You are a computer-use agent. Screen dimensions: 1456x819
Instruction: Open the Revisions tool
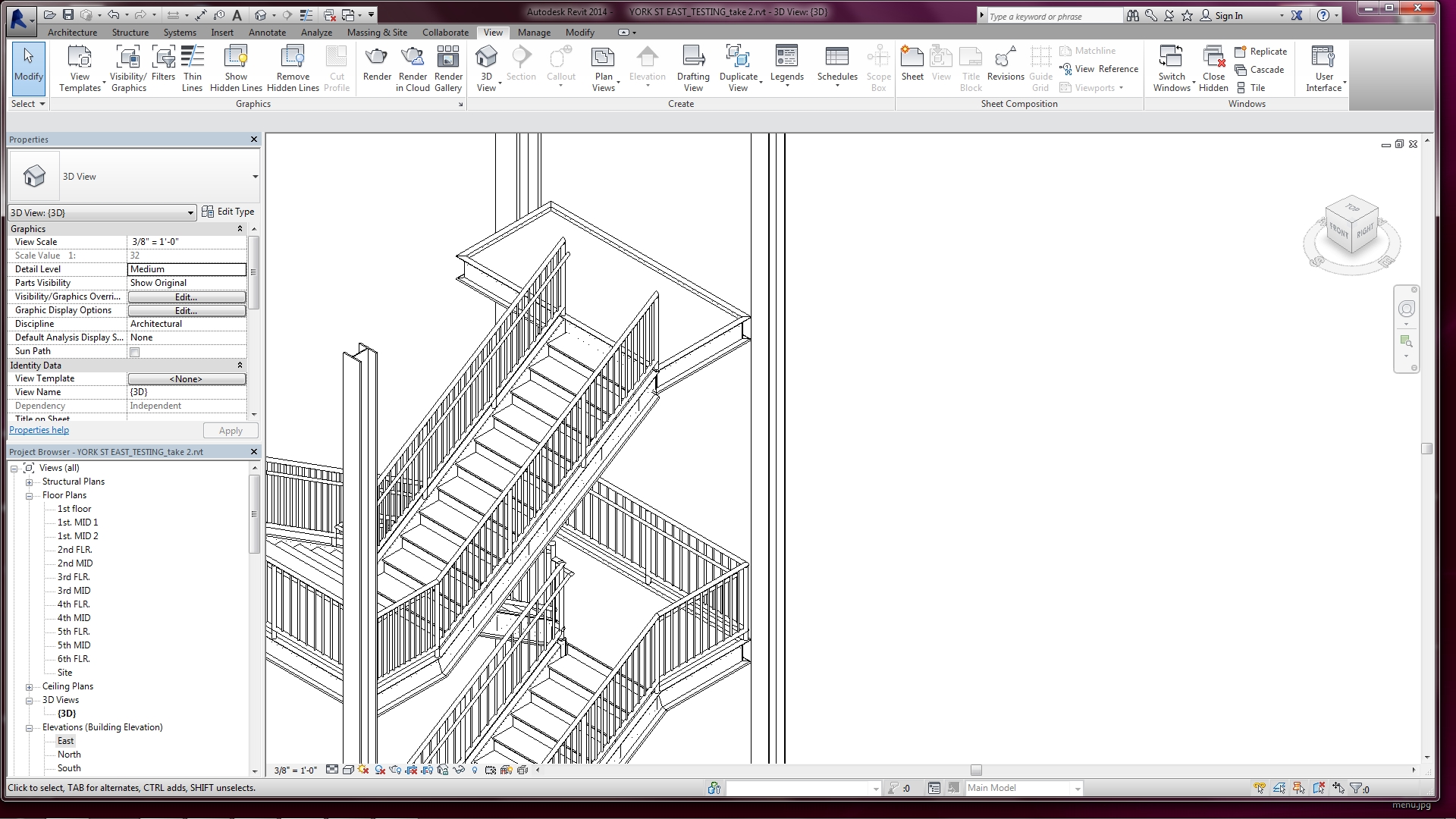1005,65
